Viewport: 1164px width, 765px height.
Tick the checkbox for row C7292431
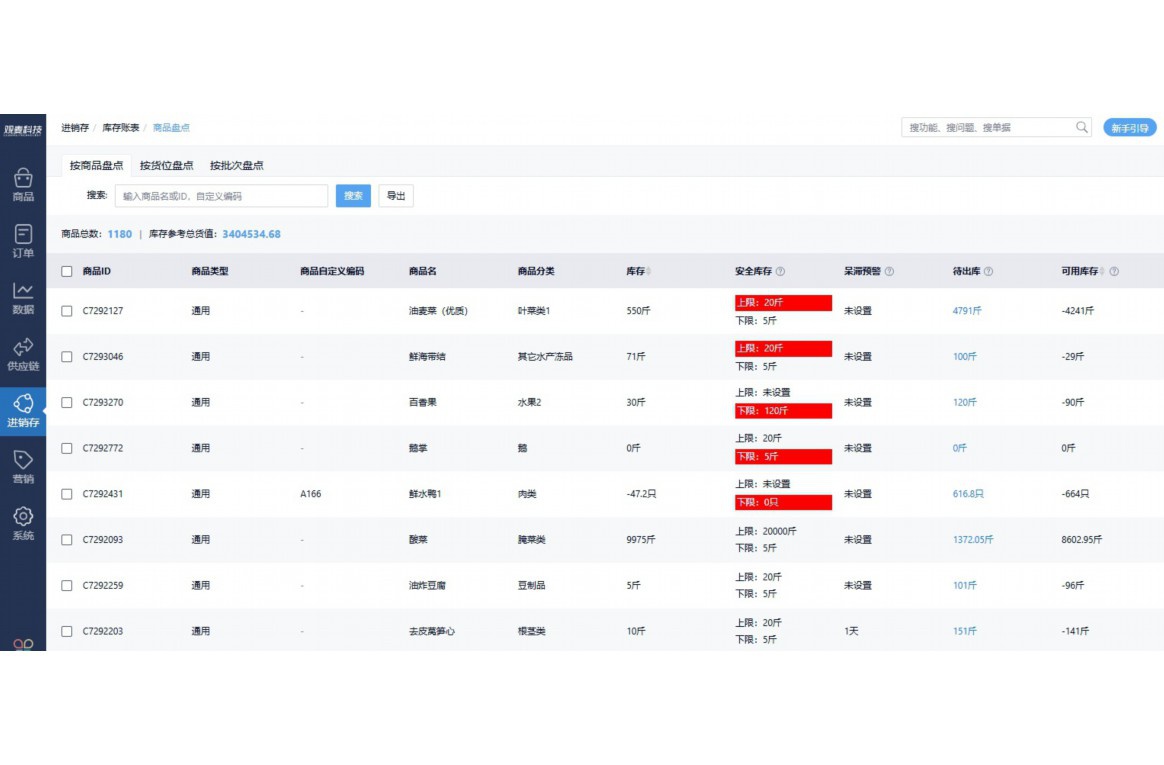pos(67,494)
